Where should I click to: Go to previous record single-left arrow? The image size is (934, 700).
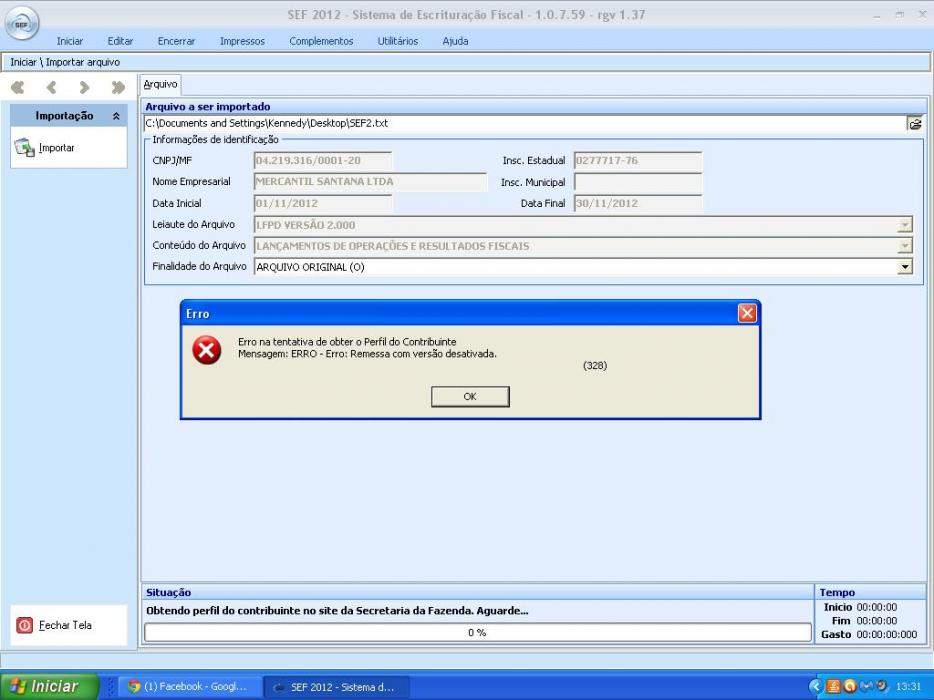pos(51,88)
